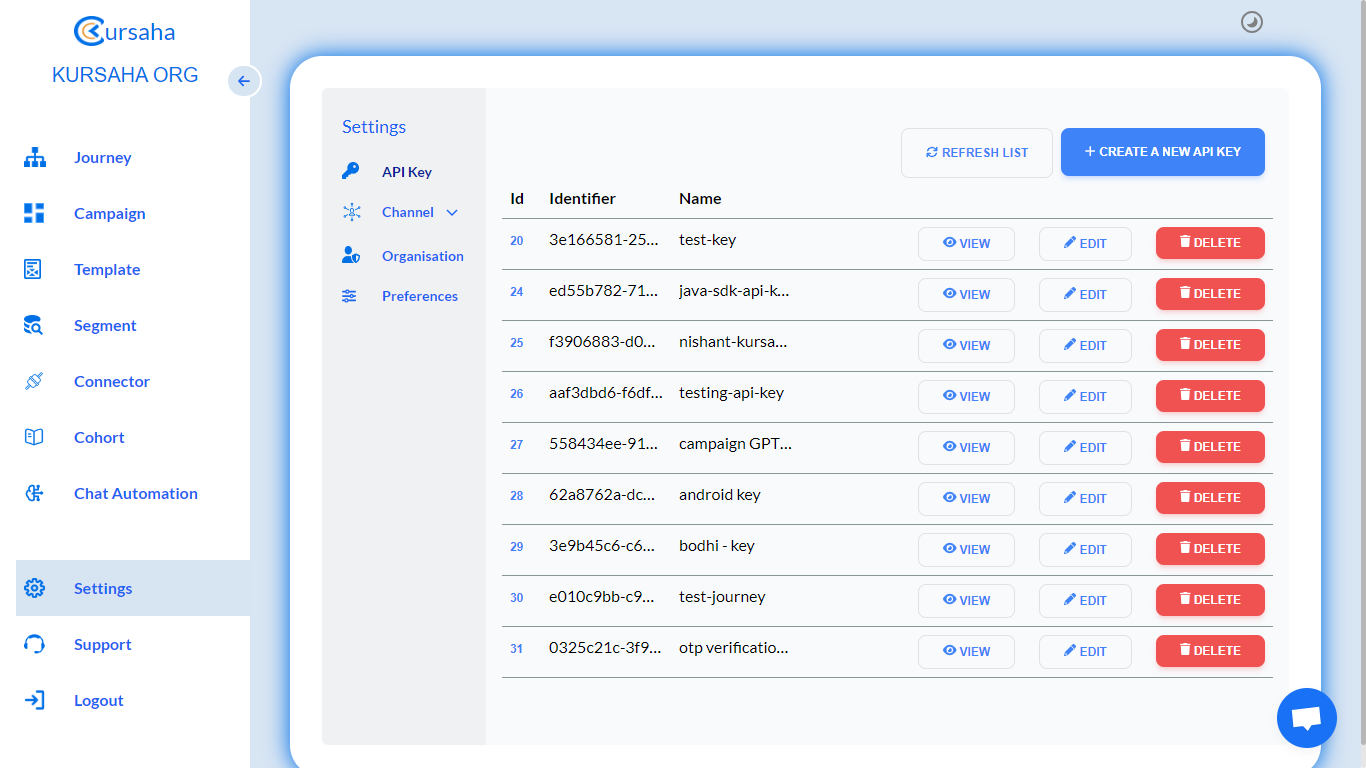Click row Id 28
1366x768 pixels.
(517, 496)
